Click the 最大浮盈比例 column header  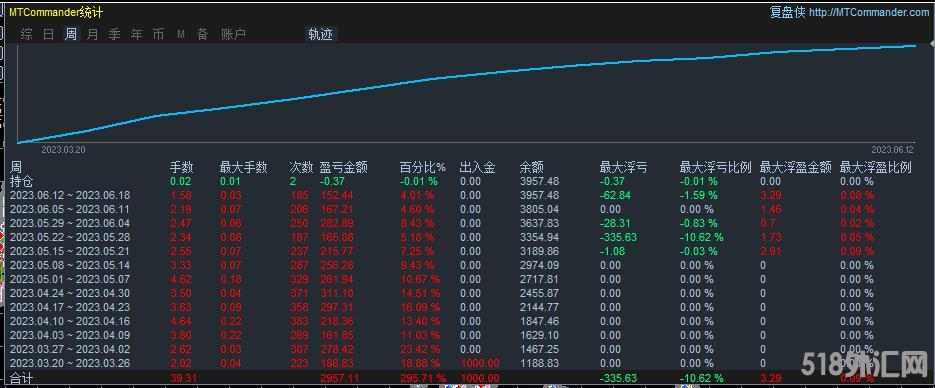[x=875, y=168]
